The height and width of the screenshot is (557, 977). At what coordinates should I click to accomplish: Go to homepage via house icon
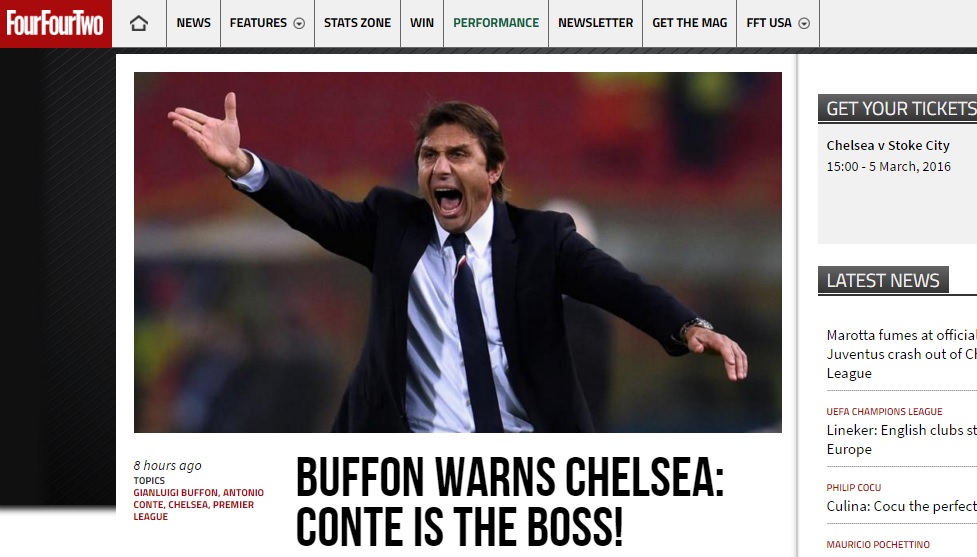138,24
